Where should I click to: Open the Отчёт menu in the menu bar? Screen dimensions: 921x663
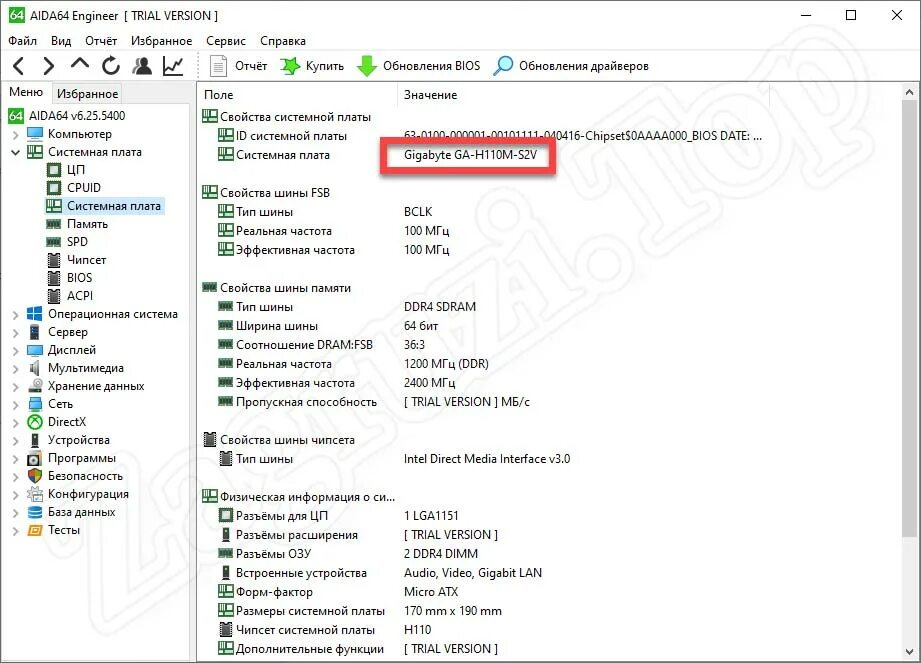pos(101,41)
